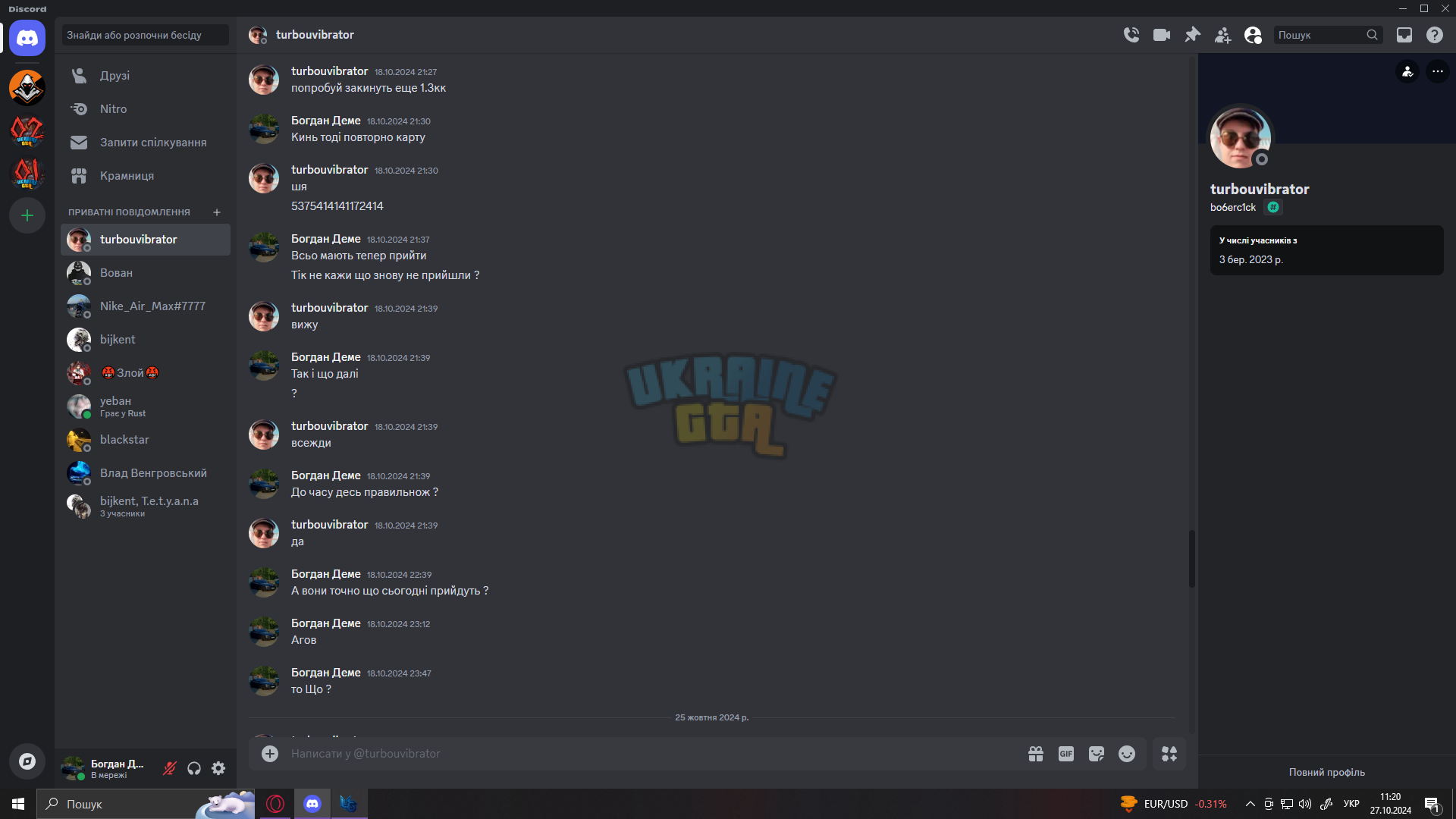Open the taskbar clock showing 11:20

(x=1390, y=804)
